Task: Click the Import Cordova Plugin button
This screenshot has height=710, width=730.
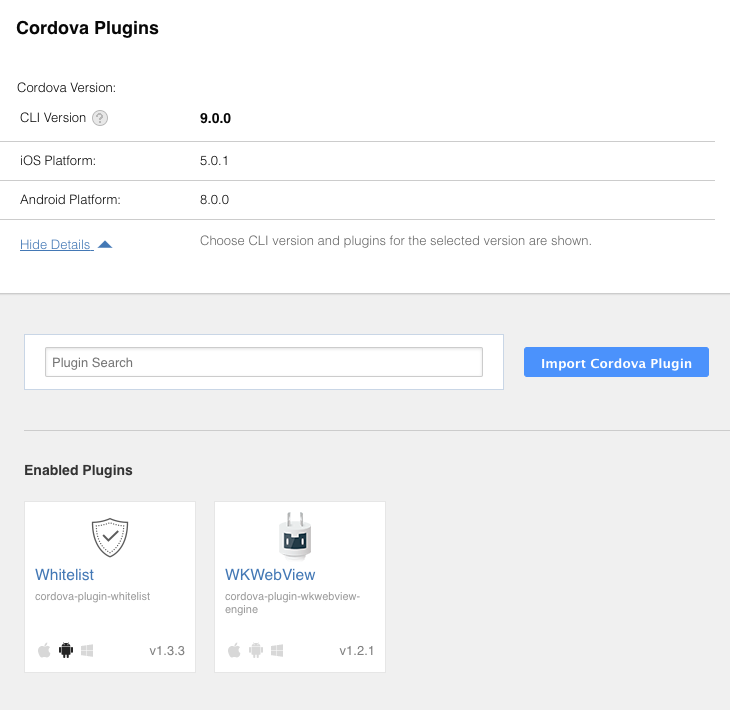Action: [x=616, y=362]
